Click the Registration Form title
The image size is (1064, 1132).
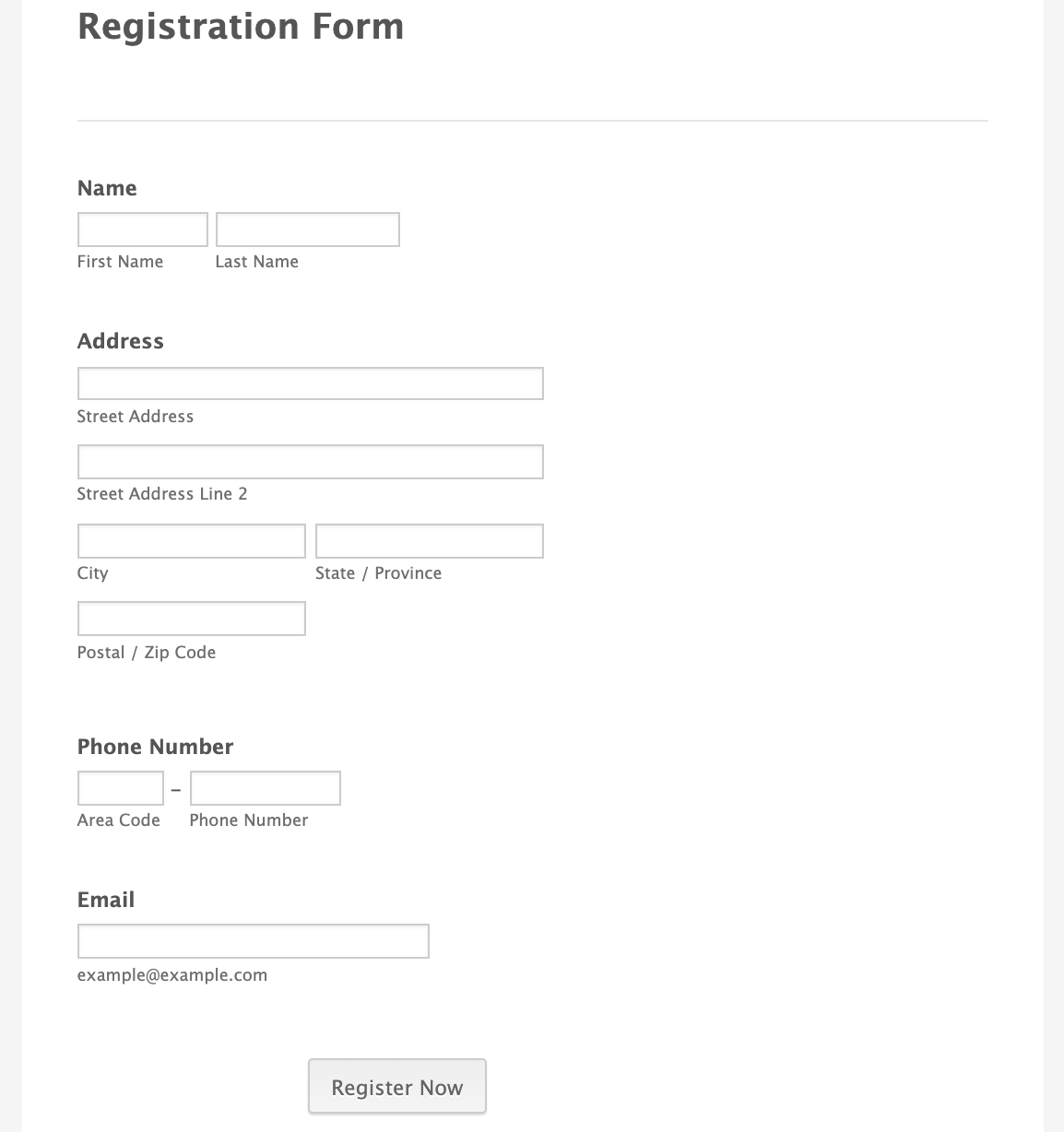[241, 27]
